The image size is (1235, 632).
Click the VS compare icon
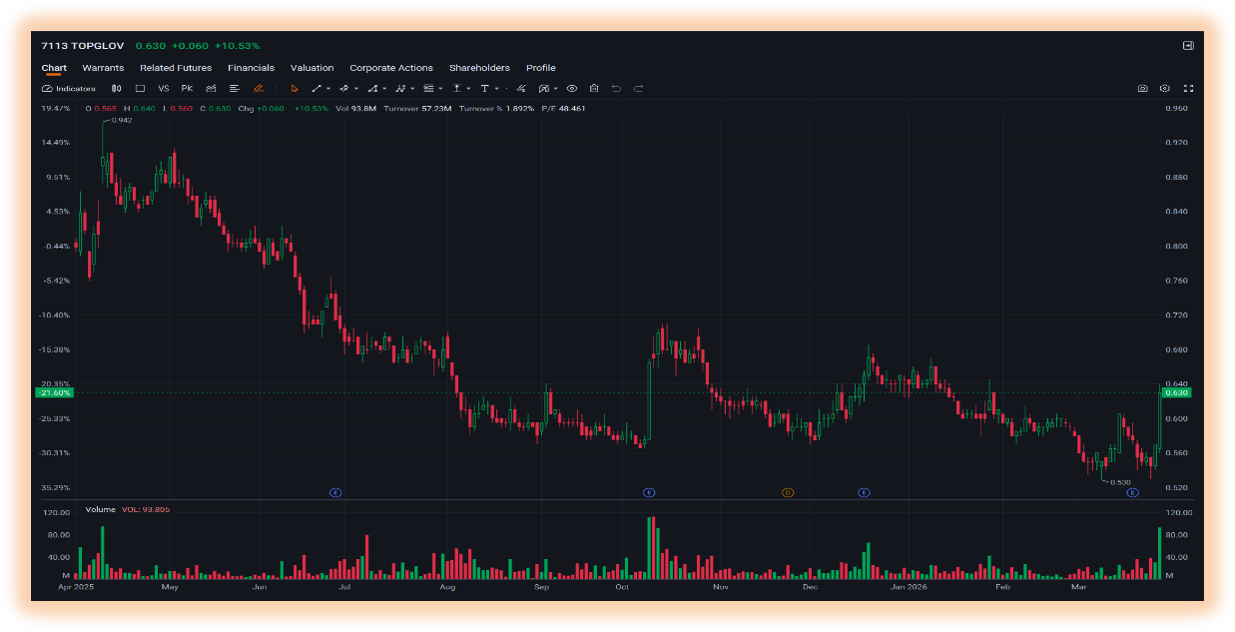point(163,88)
